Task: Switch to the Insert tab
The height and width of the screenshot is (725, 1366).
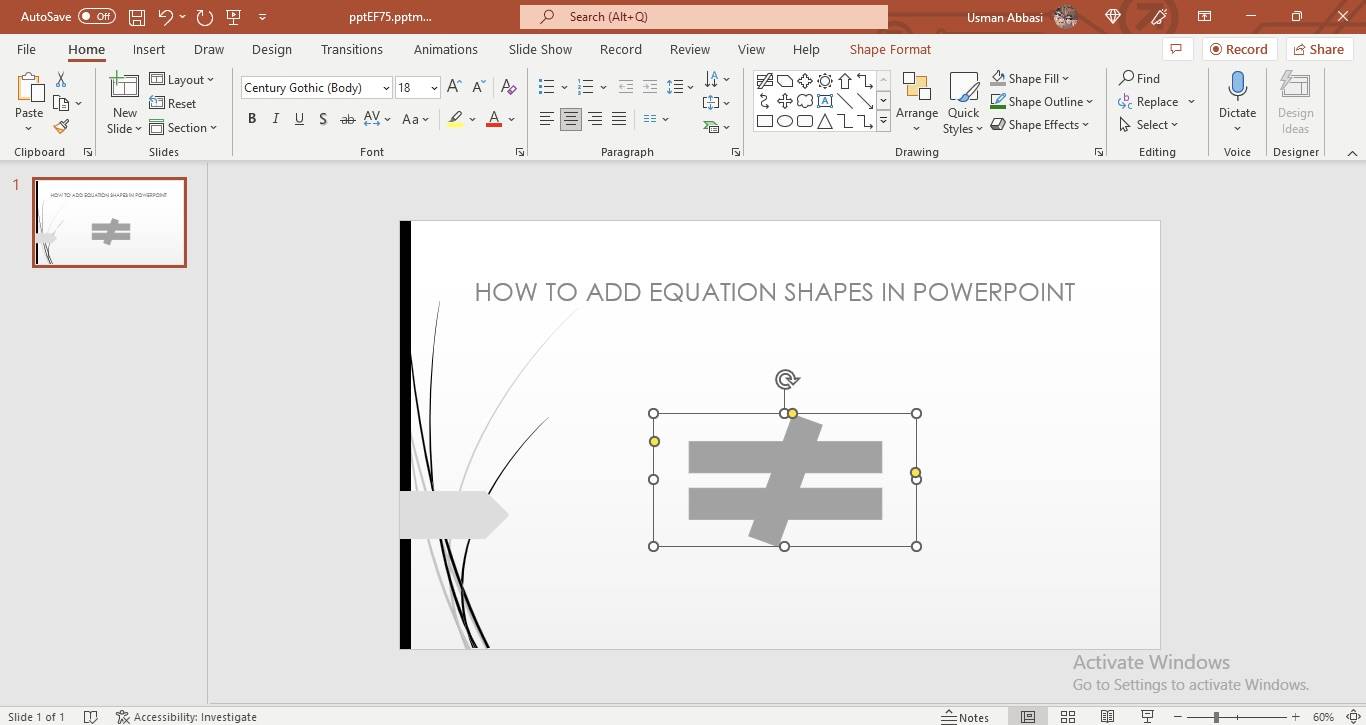Action: point(149,49)
